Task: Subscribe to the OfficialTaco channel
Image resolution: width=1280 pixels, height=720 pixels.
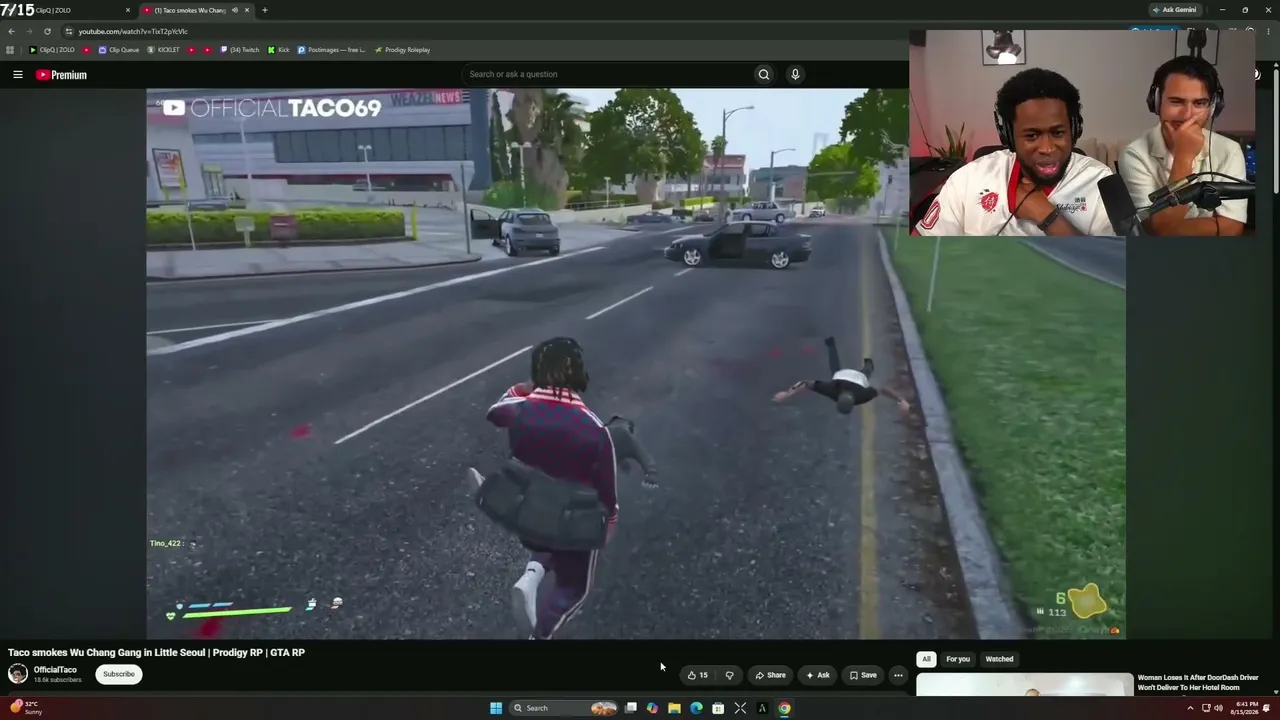Action: [118, 674]
